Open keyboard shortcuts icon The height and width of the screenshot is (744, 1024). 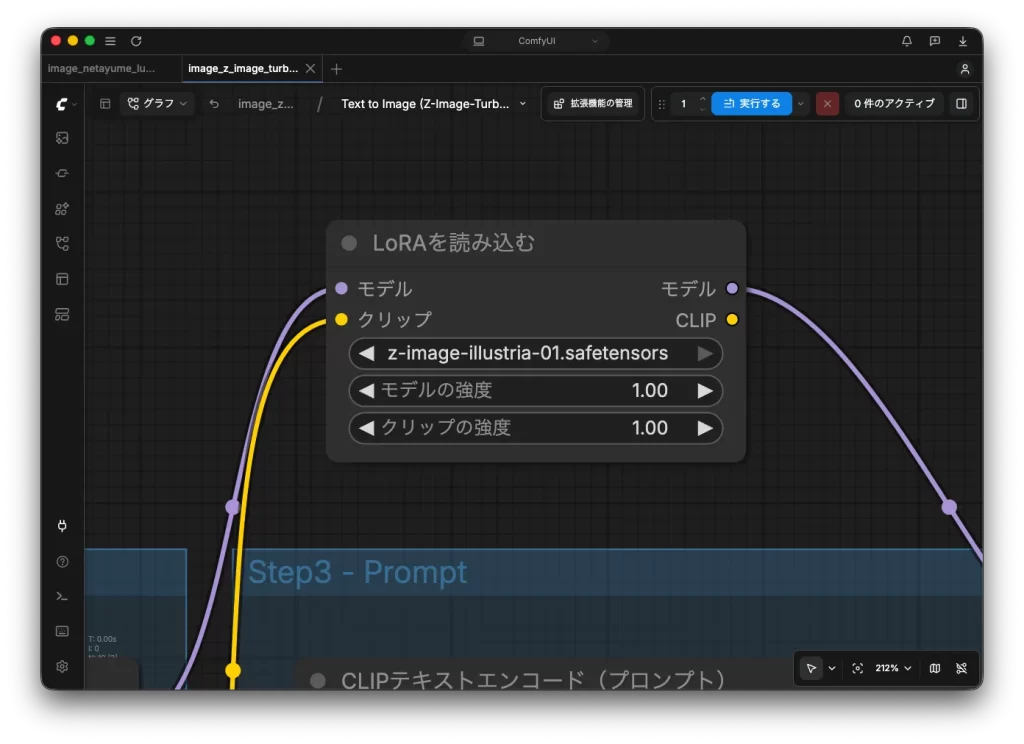tap(62, 631)
